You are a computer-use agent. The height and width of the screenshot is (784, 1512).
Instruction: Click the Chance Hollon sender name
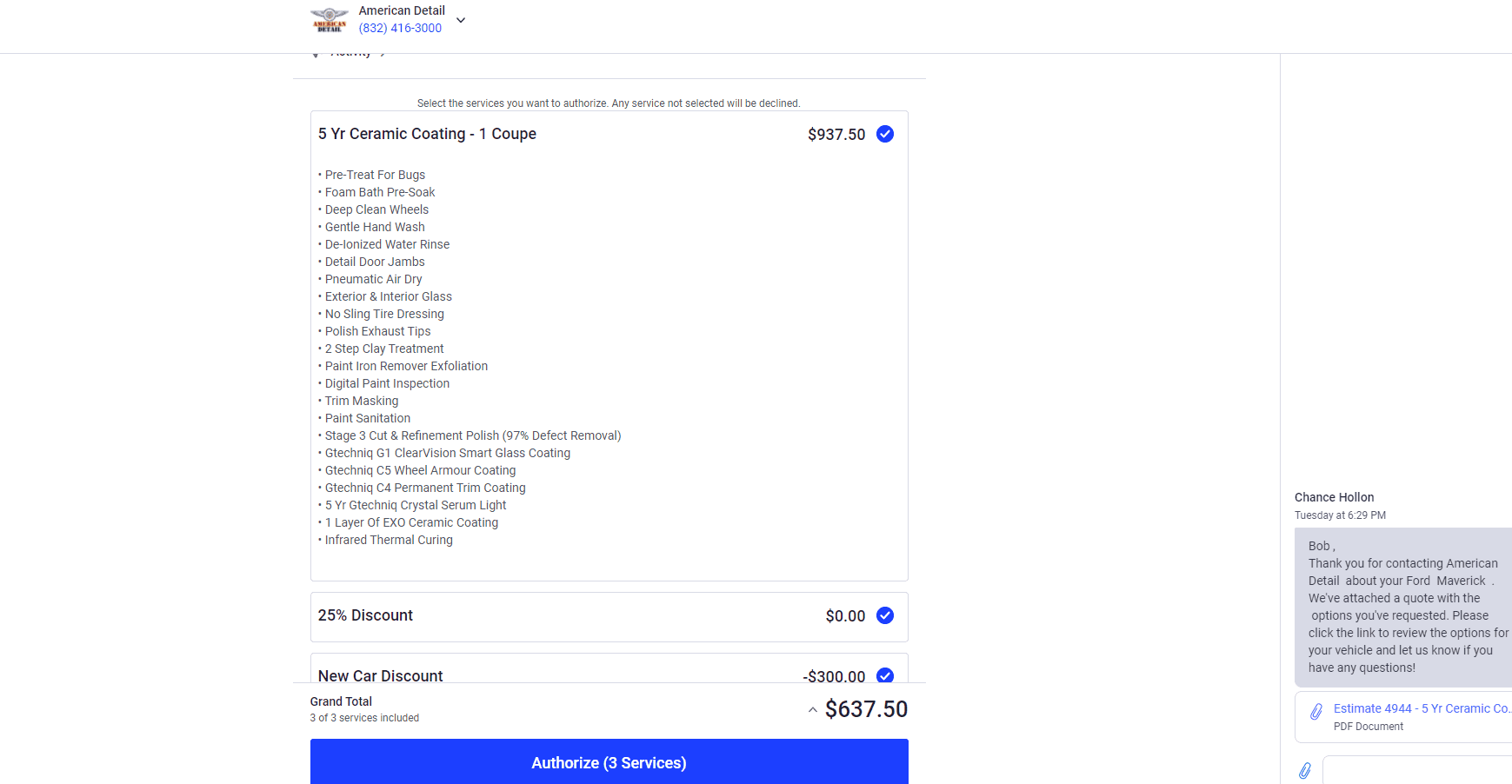(1334, 497)
